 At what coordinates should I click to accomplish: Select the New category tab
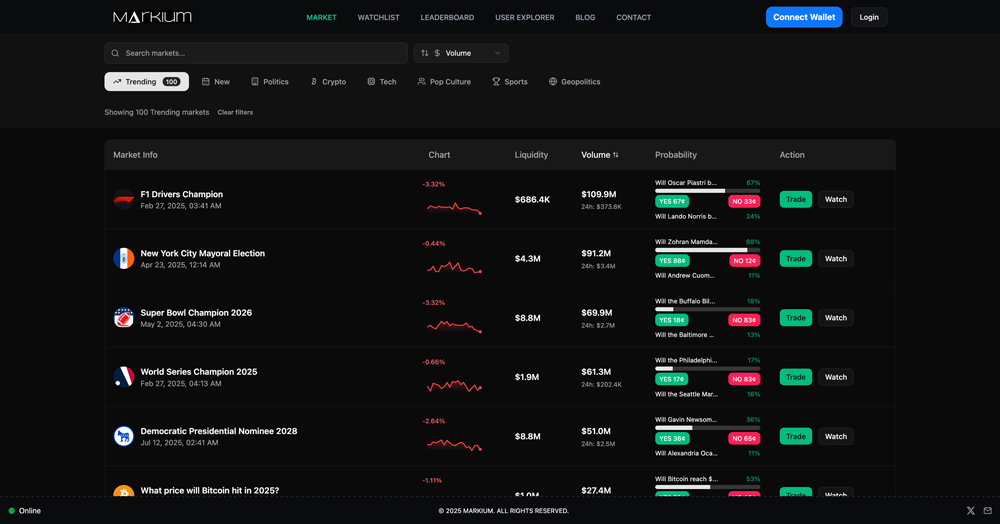point(216,82)
